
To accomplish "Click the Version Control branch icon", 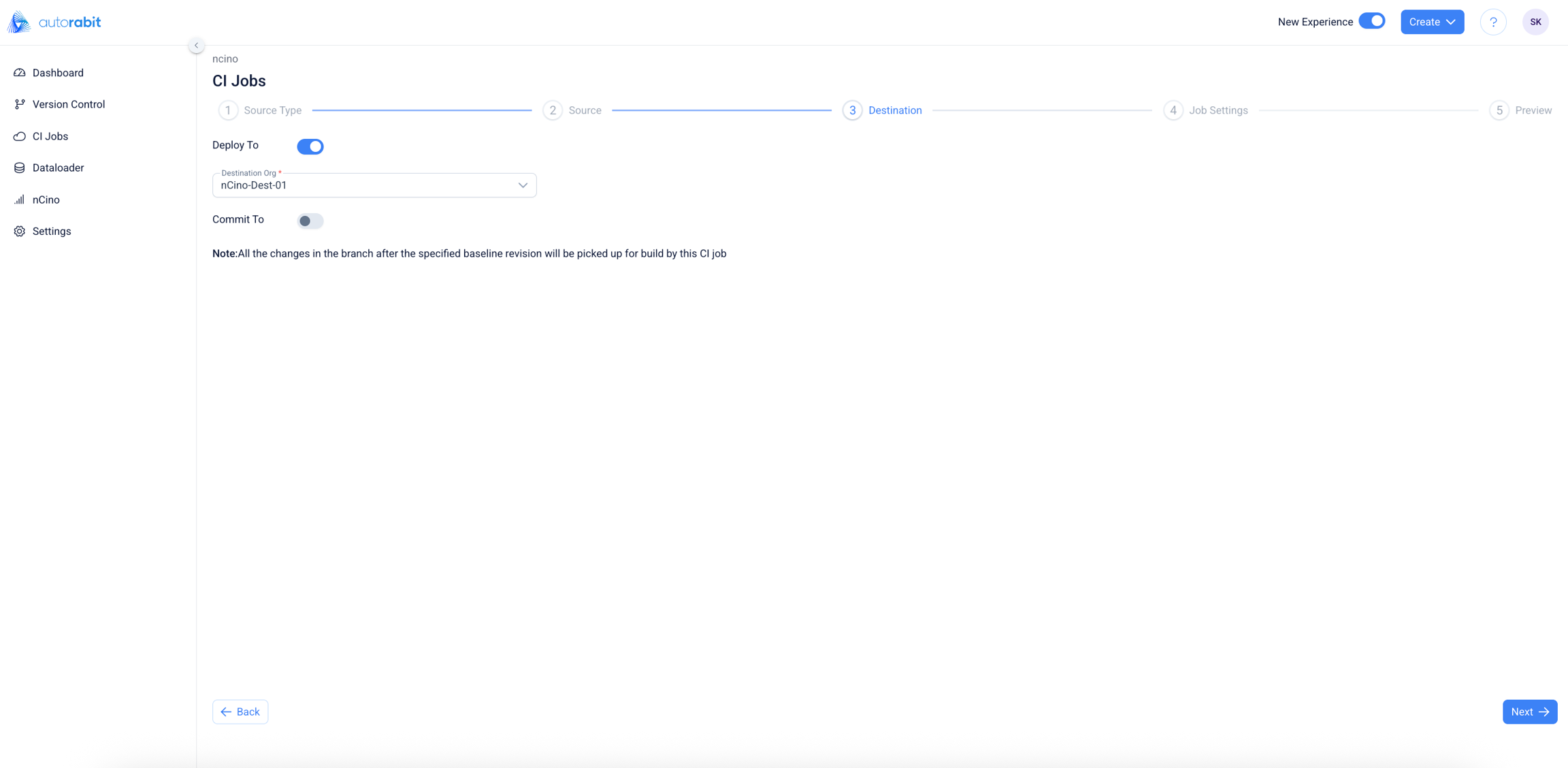I will tap(20, 104).
